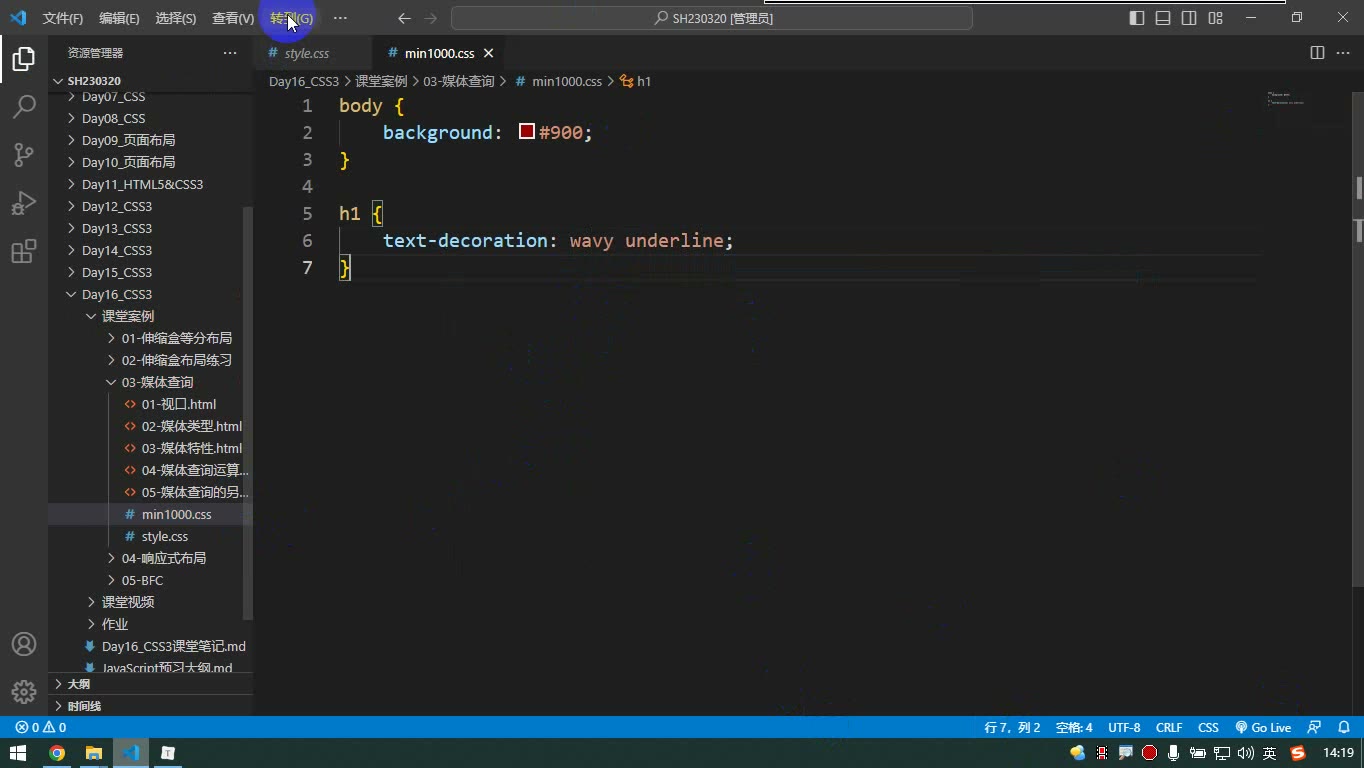
Task: Open the Accounts menu icon
Action: [x=24, y=644]
